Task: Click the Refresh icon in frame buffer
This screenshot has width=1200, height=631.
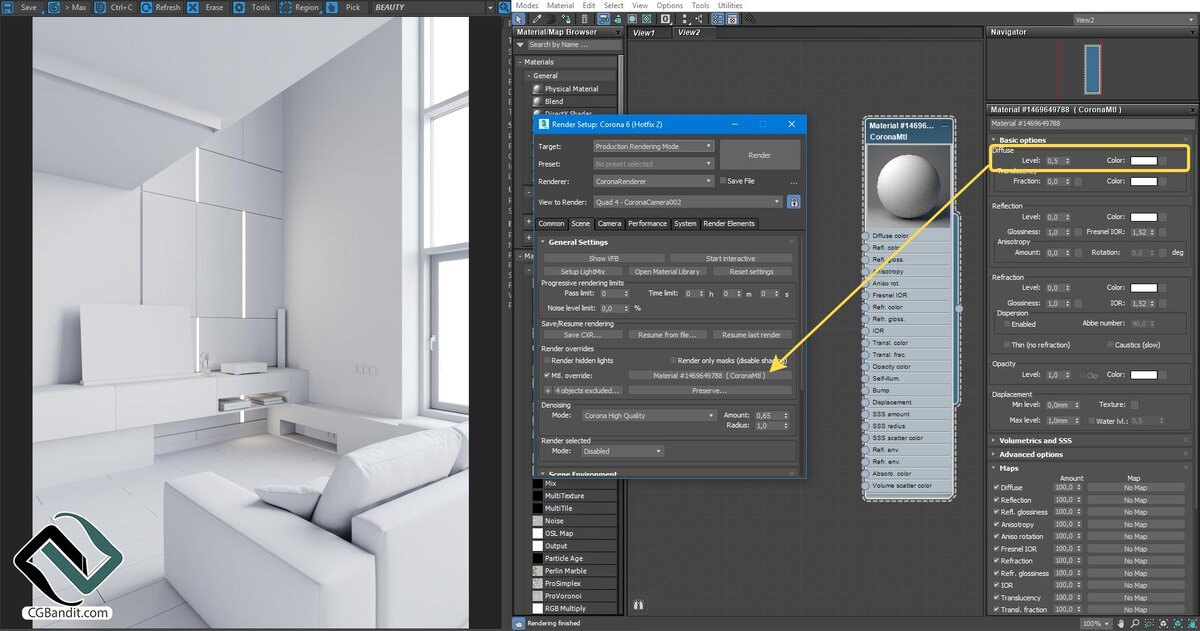Action: (x=146, y=7)
